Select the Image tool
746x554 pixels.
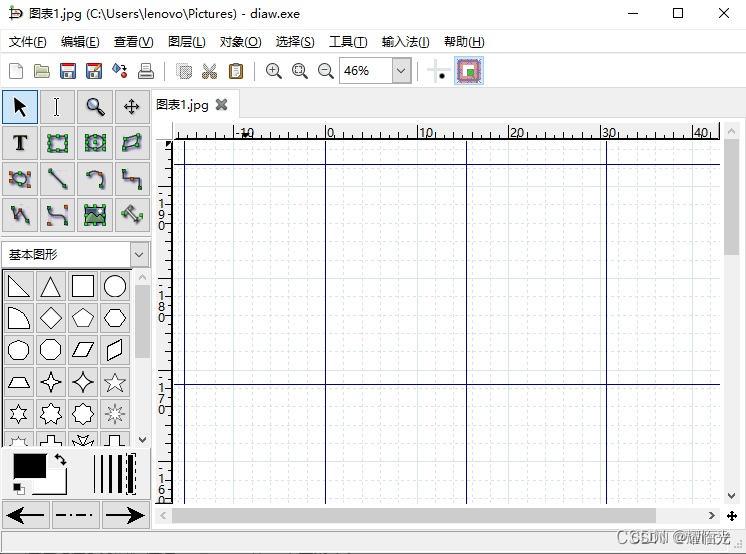pyautogui.click(x=95, y=215)
